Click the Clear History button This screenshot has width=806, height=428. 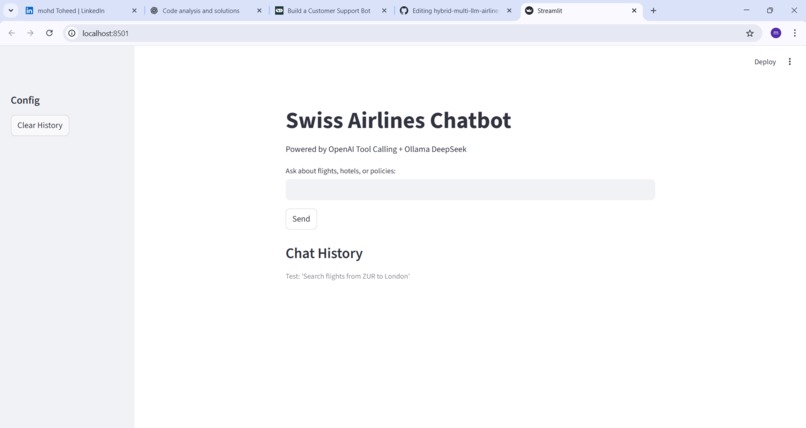click(x=40, y=125)
